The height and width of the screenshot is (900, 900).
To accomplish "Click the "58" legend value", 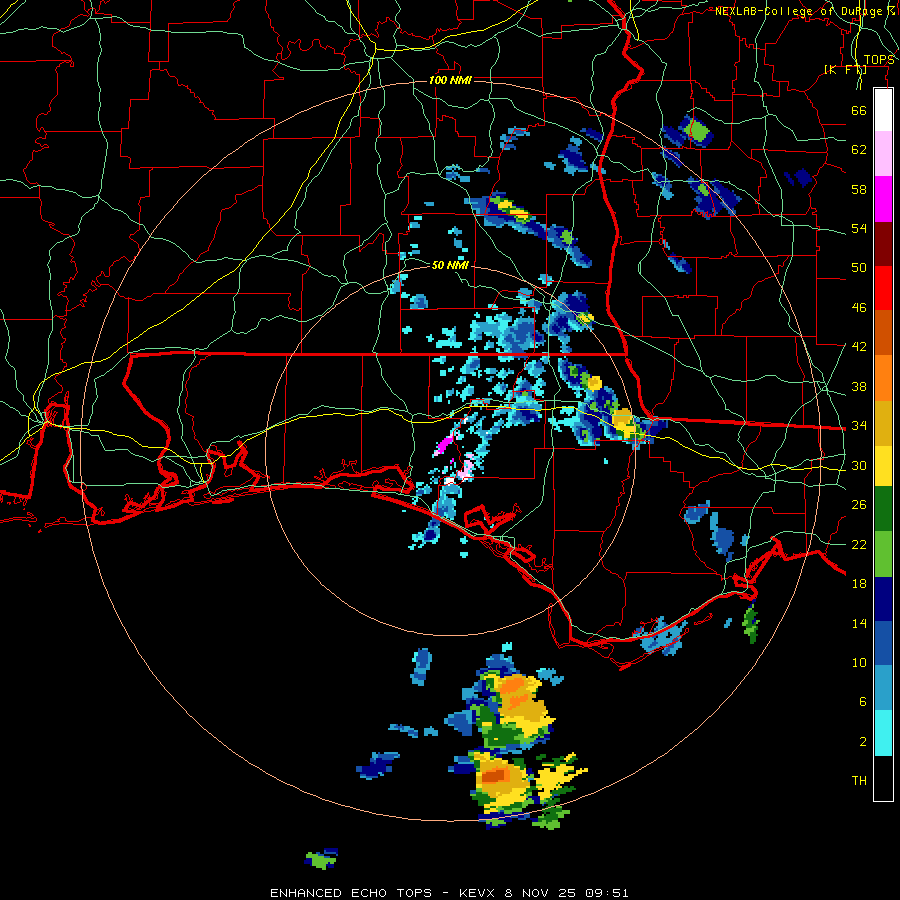I will pyautogui.click(x=859, y=189).
